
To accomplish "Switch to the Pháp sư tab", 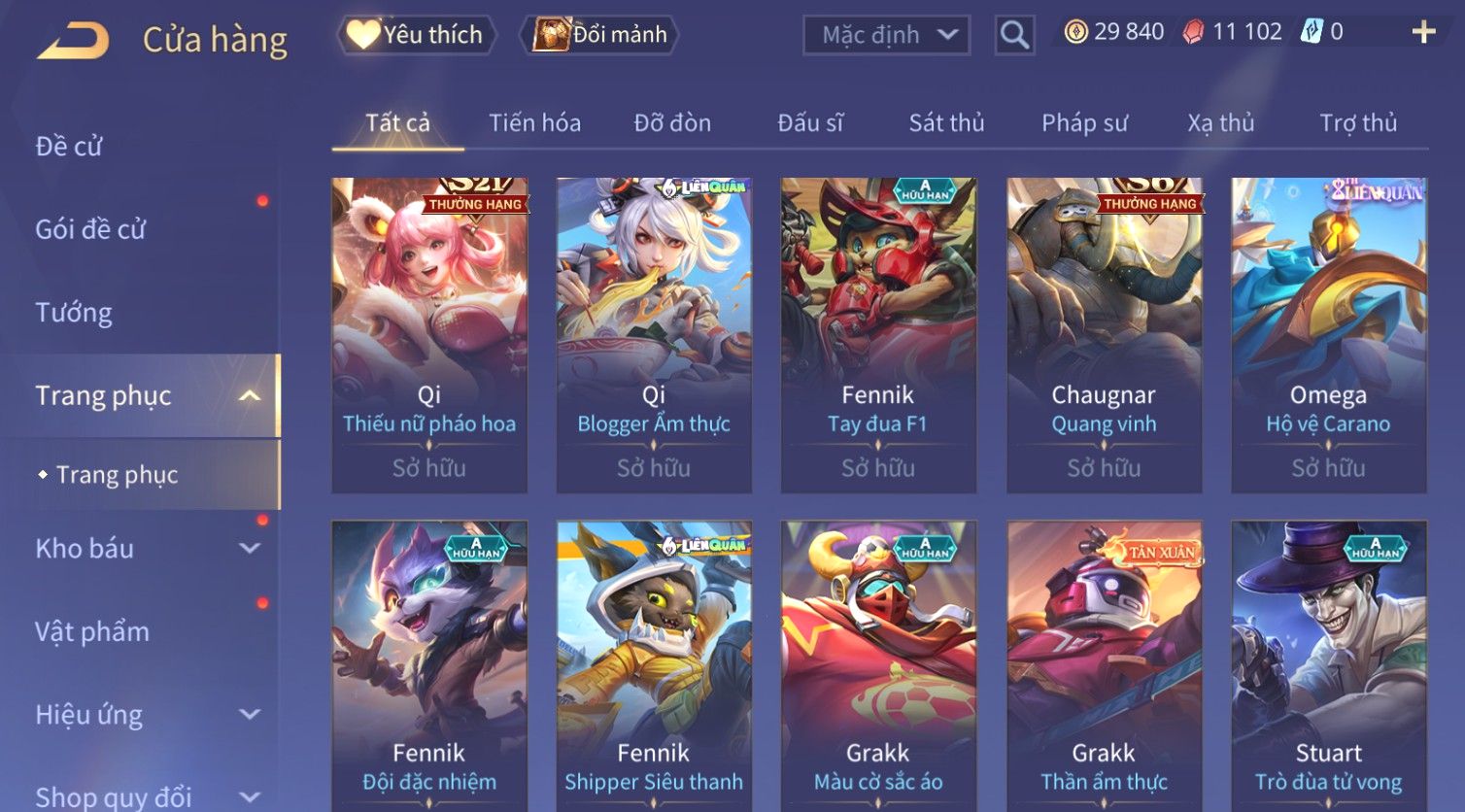I will (x=1084, y=123).
